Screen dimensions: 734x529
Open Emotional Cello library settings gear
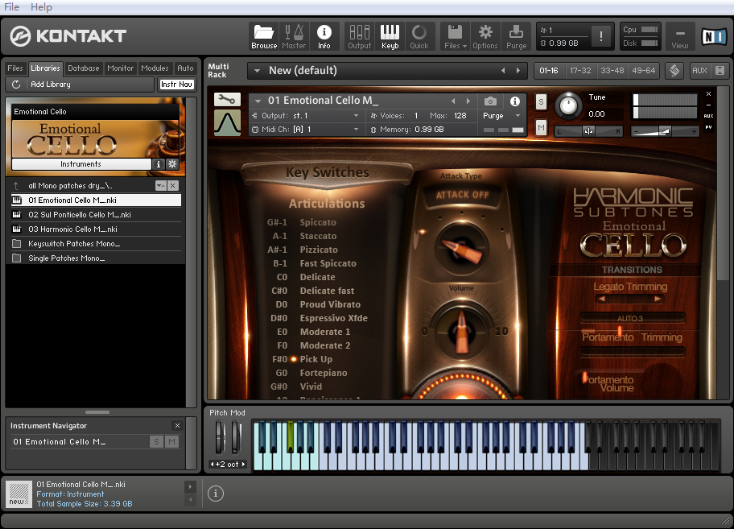172,164
